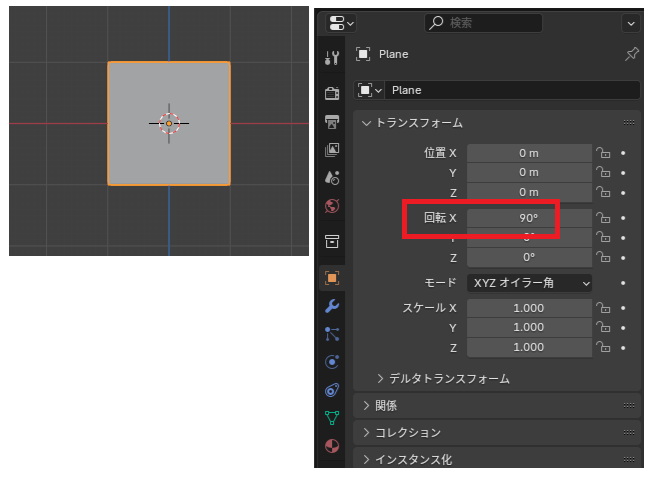
Task: Click the animate dot for スケール X
Action: [623, 308]
